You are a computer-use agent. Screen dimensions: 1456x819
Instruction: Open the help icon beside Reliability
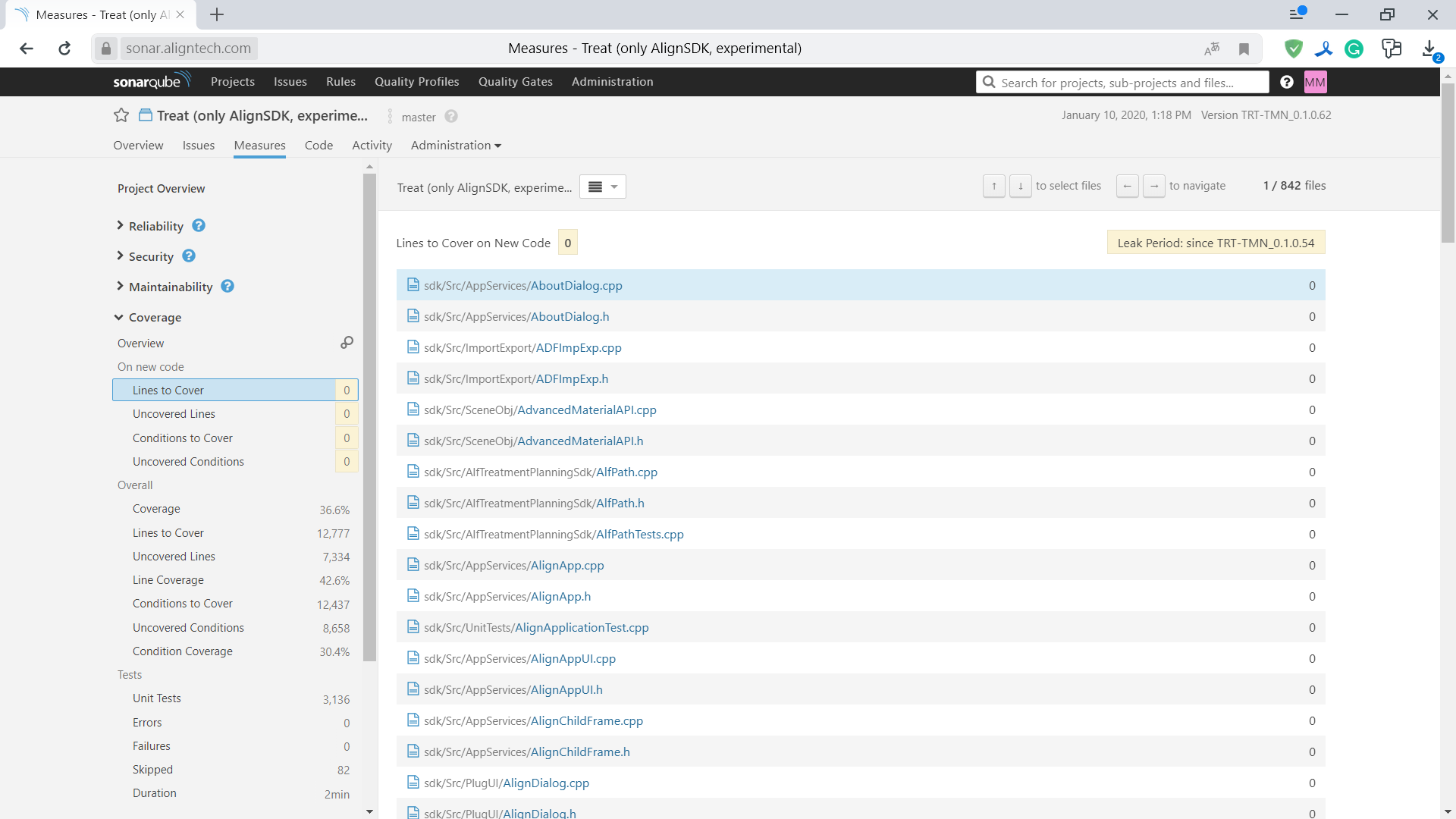[198, 225]
